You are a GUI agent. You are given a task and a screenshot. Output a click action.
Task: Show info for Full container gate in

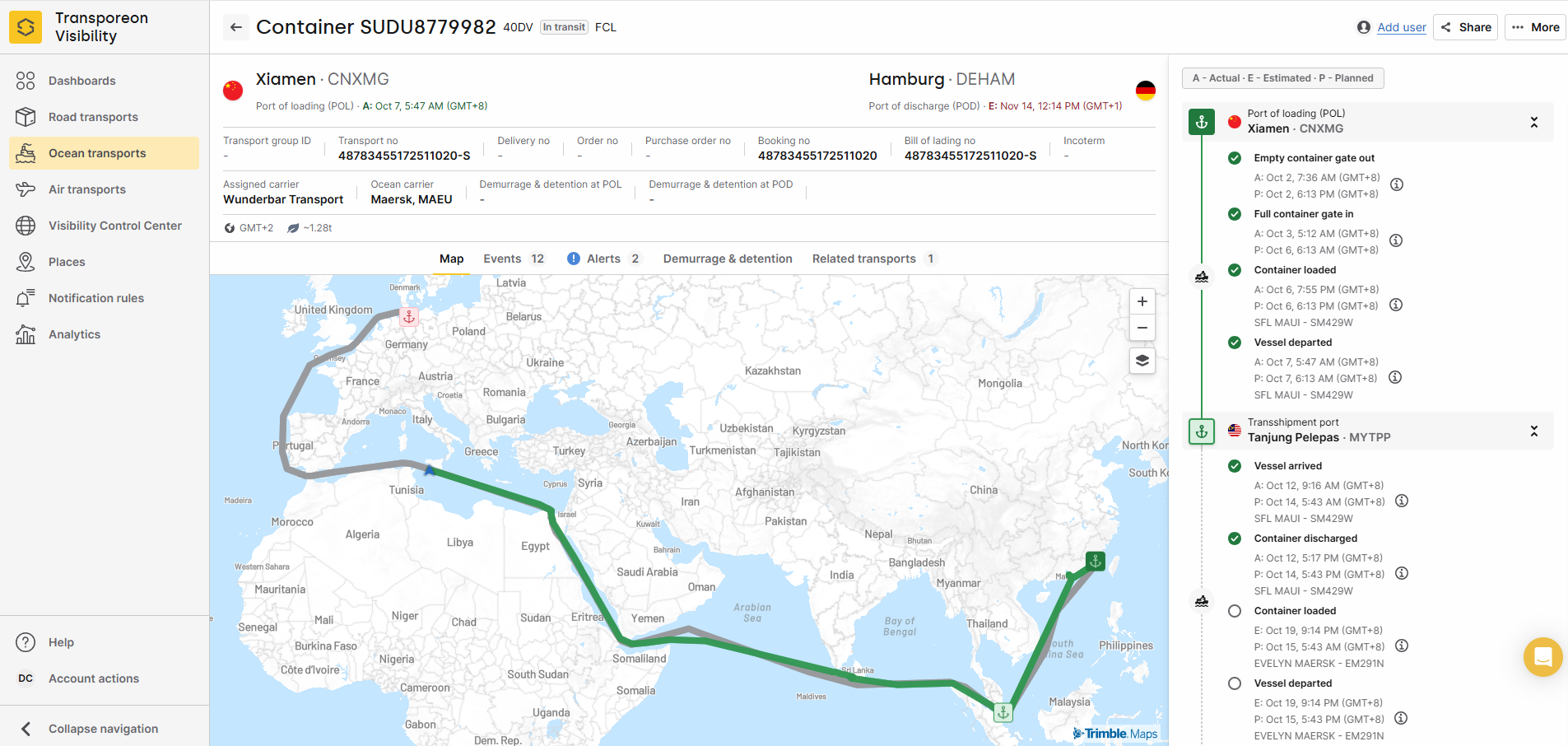point(1396,240)
